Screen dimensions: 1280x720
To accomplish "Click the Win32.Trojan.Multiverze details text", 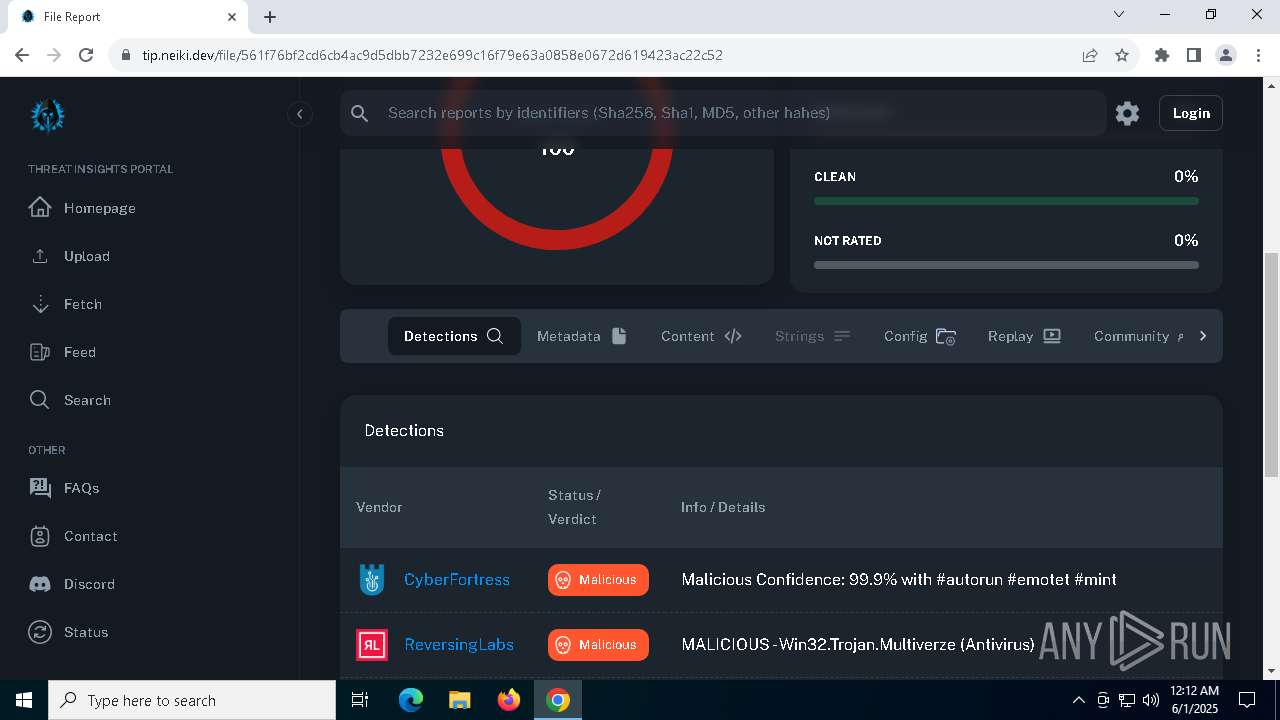I will [x=858, y=644].
